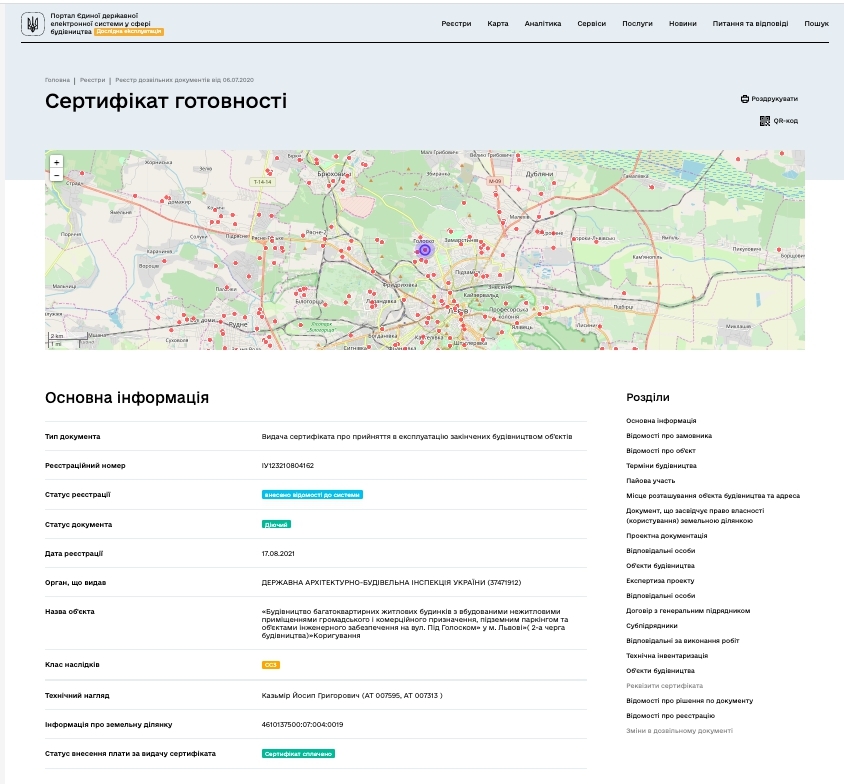Screen dimensions: 844x784
Task: Click the Рудне label on the map
Action: [x=238, y=324]
